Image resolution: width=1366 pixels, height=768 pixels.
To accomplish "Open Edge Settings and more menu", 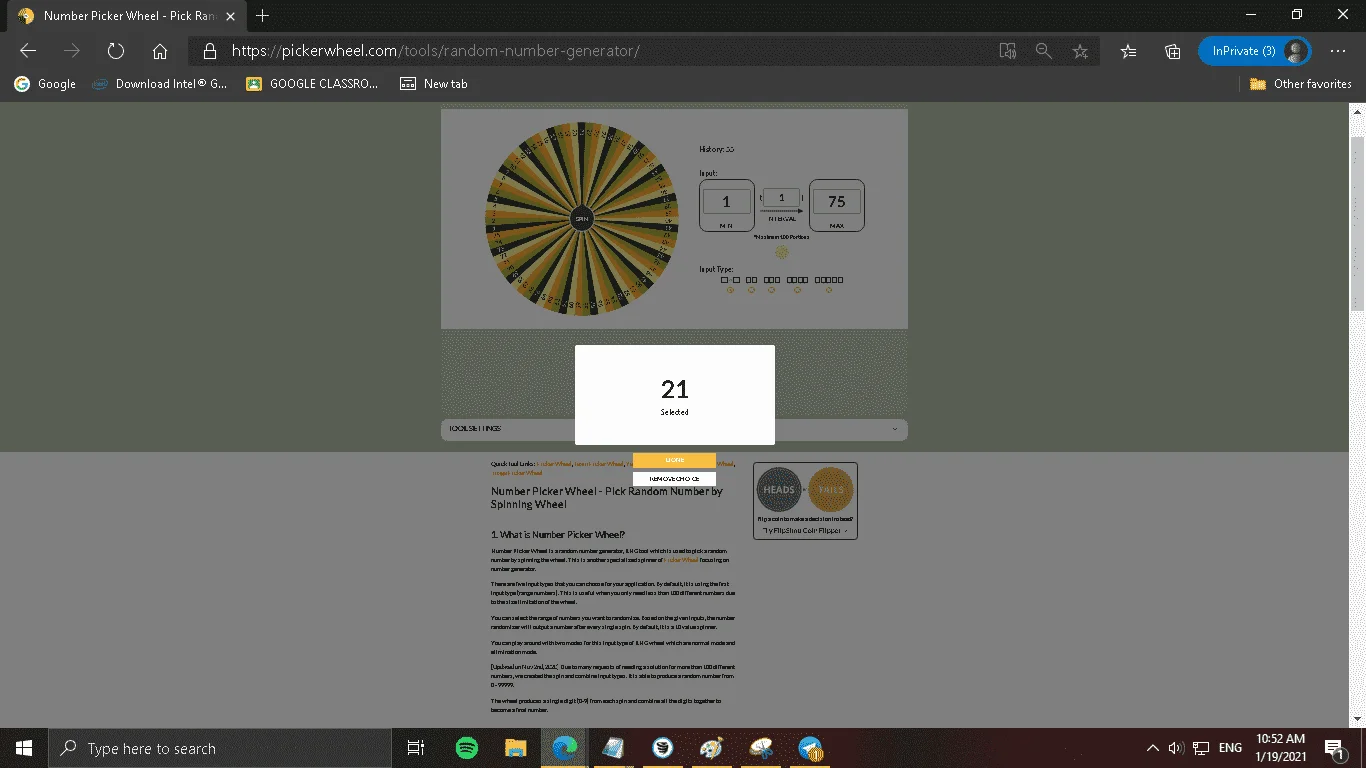I will click(x=1338, y=51).
